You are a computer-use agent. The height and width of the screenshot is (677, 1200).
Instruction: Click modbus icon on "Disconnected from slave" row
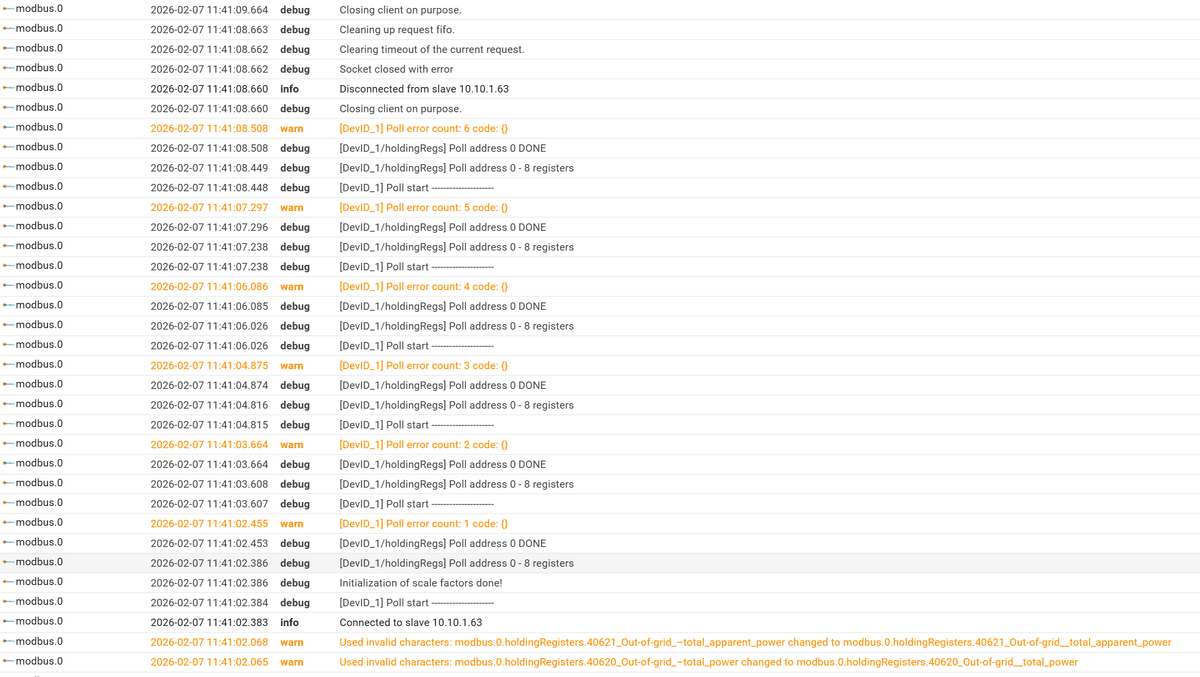click(8, 88)
